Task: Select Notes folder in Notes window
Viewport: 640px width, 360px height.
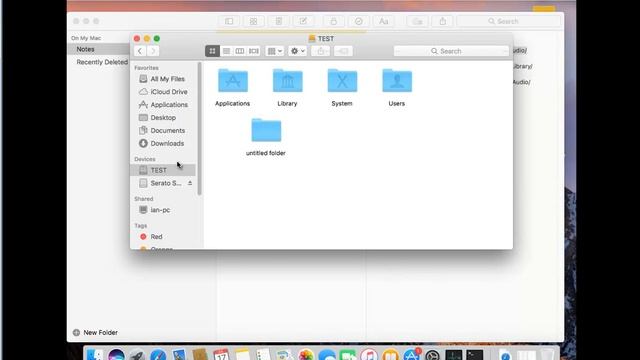Action: click(98, 49)
